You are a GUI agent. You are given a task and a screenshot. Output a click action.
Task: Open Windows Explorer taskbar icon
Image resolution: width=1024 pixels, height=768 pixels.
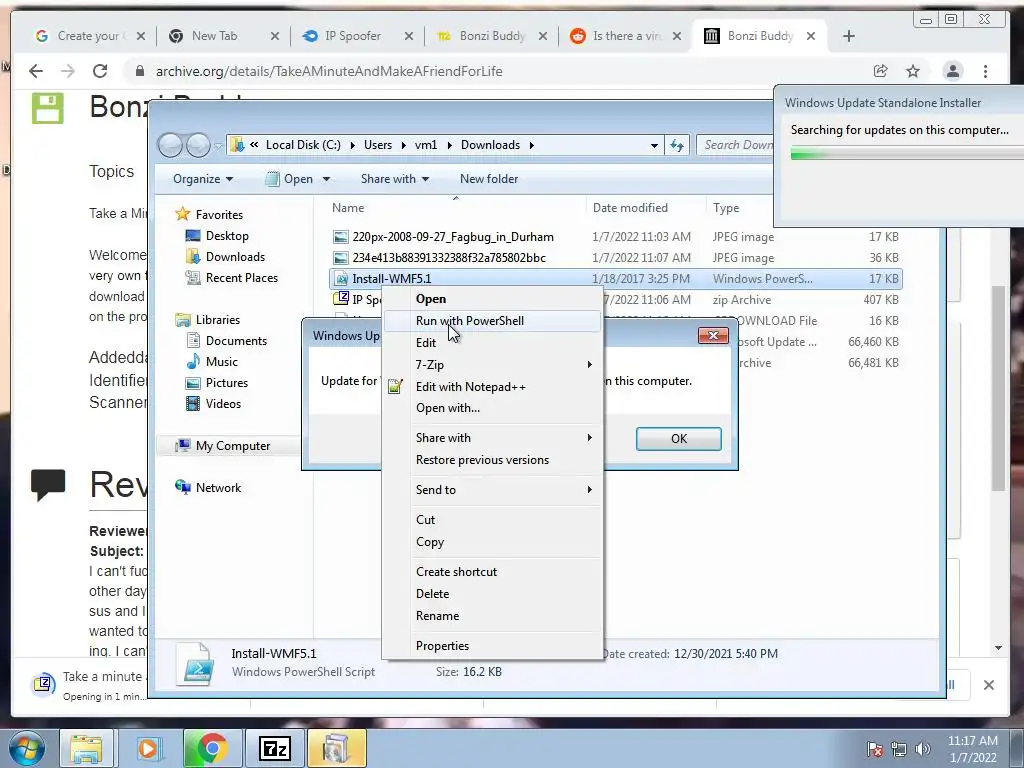87,748
